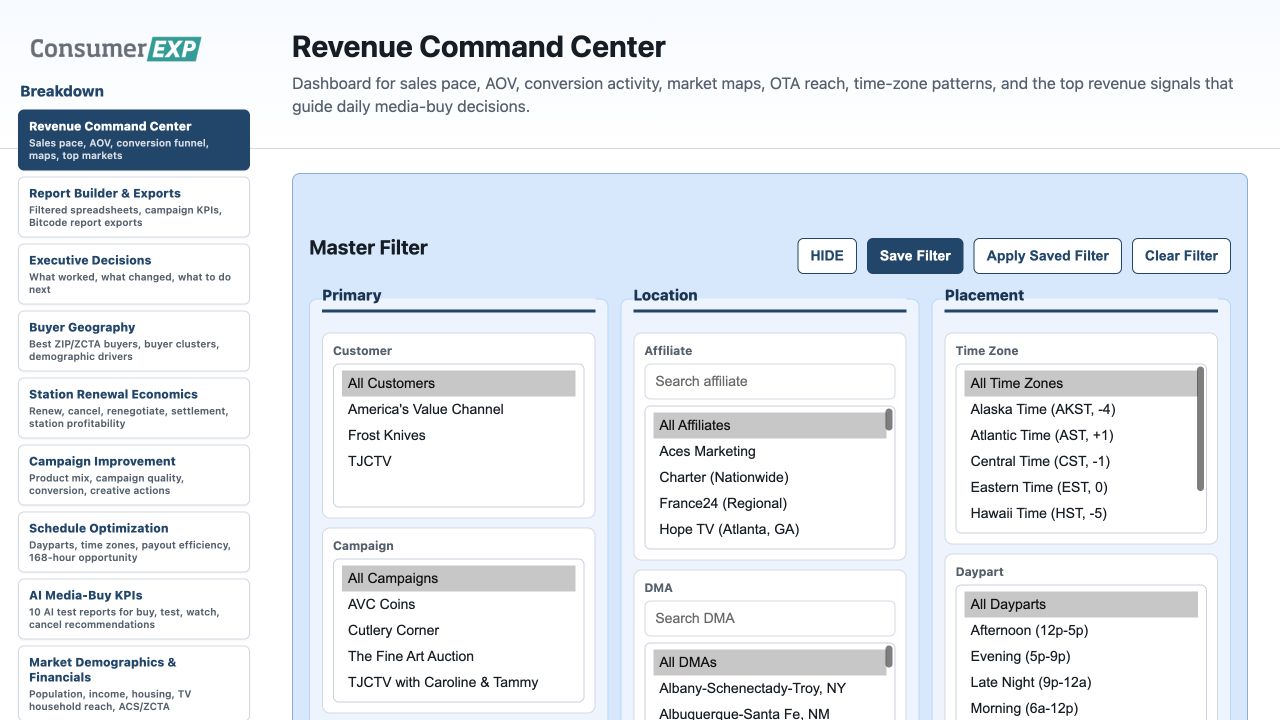
Task: Click the Time Zone list scrollbar
Action: (1200, 429)
